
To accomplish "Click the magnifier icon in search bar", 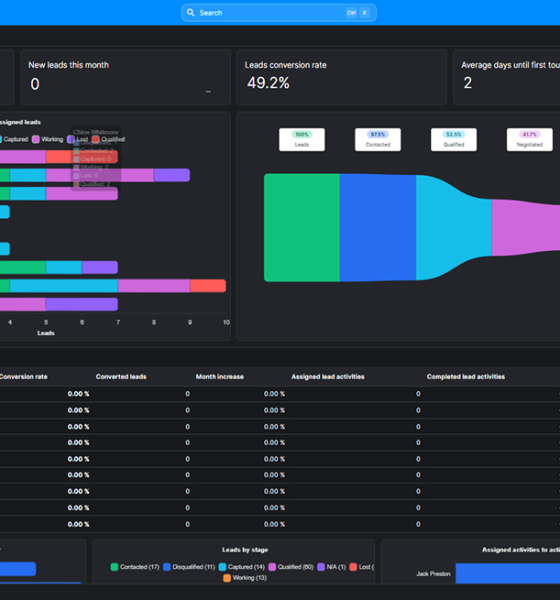I will [191, 13].
